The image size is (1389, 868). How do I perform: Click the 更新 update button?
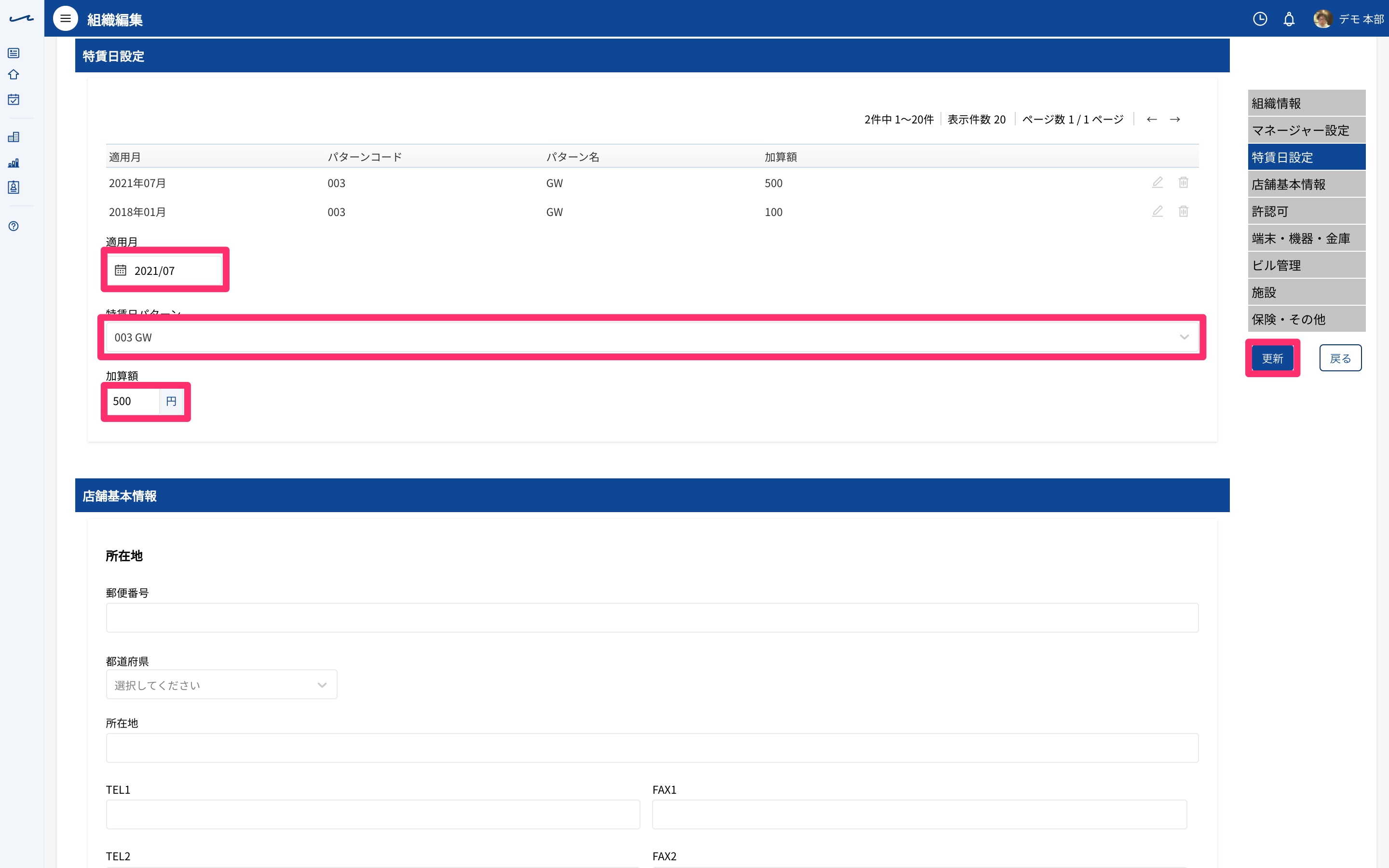(x=1272, y=358)
